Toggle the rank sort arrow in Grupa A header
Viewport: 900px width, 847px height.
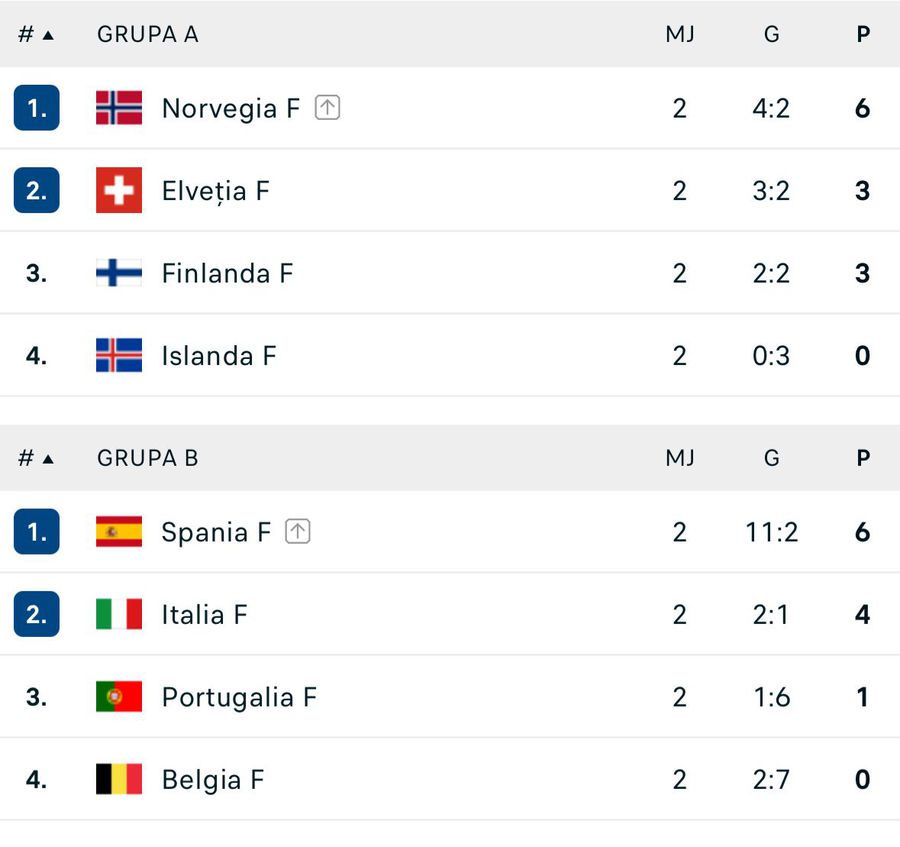(x=48, y=33)
